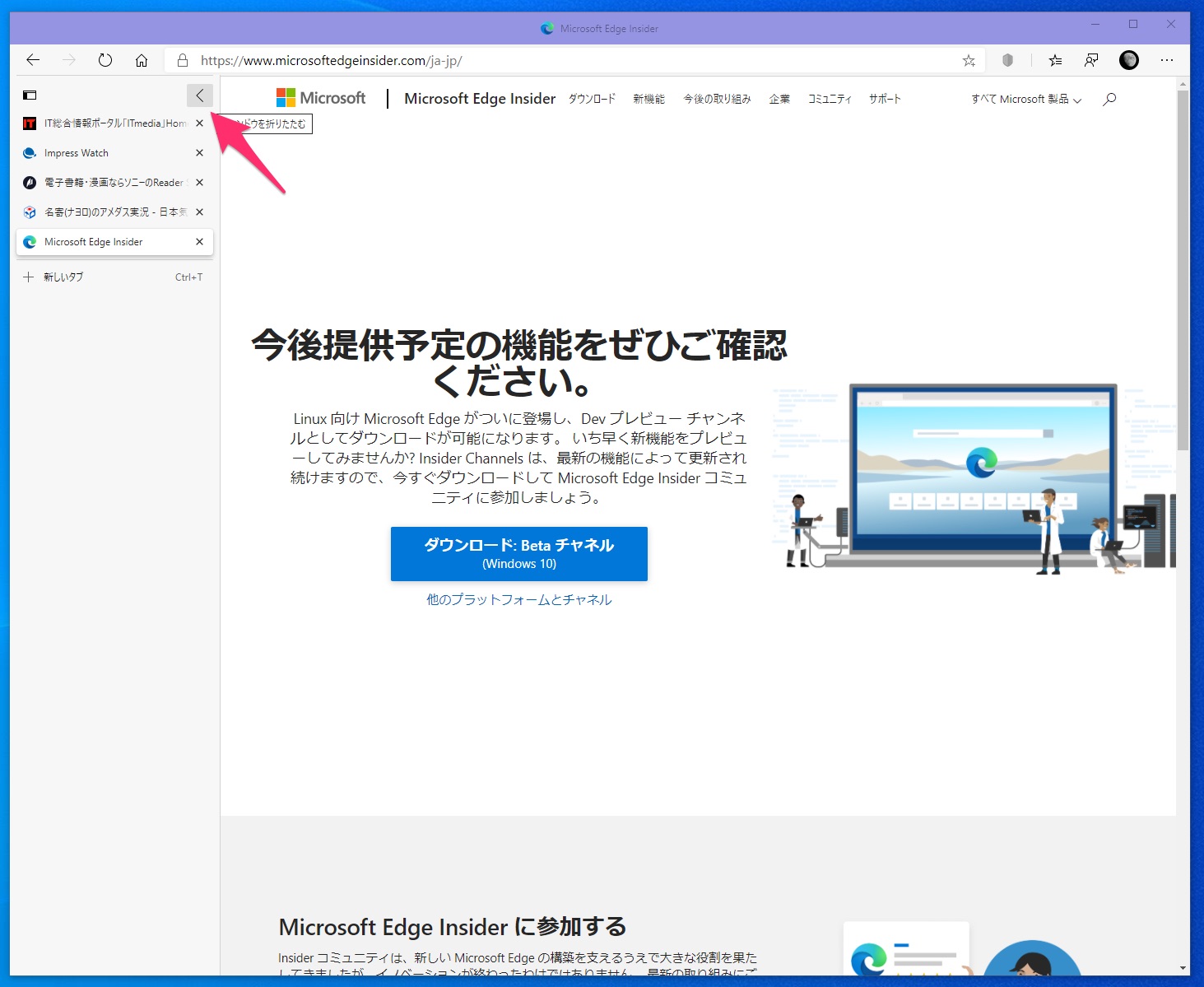The image size is (1204, 987).
Task: Refresh the current page
Action: (x=105, y=60)
